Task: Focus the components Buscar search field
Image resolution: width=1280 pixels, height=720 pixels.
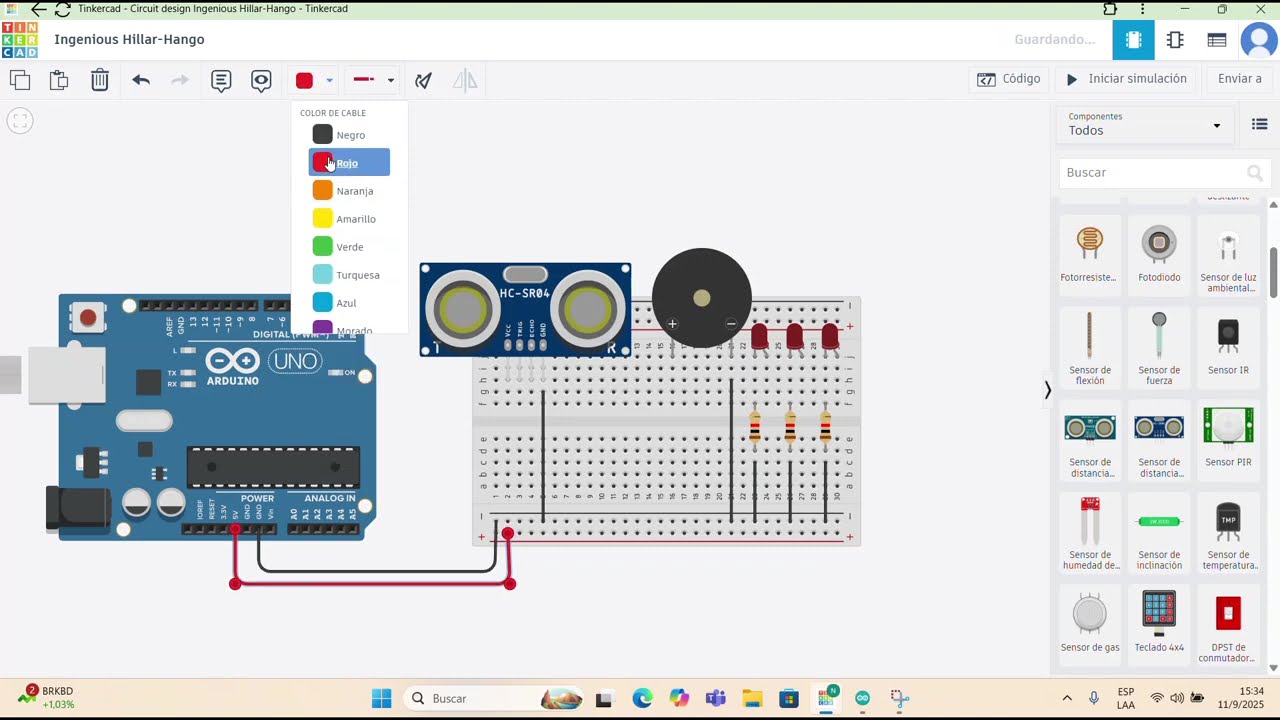Action: 1164,173
